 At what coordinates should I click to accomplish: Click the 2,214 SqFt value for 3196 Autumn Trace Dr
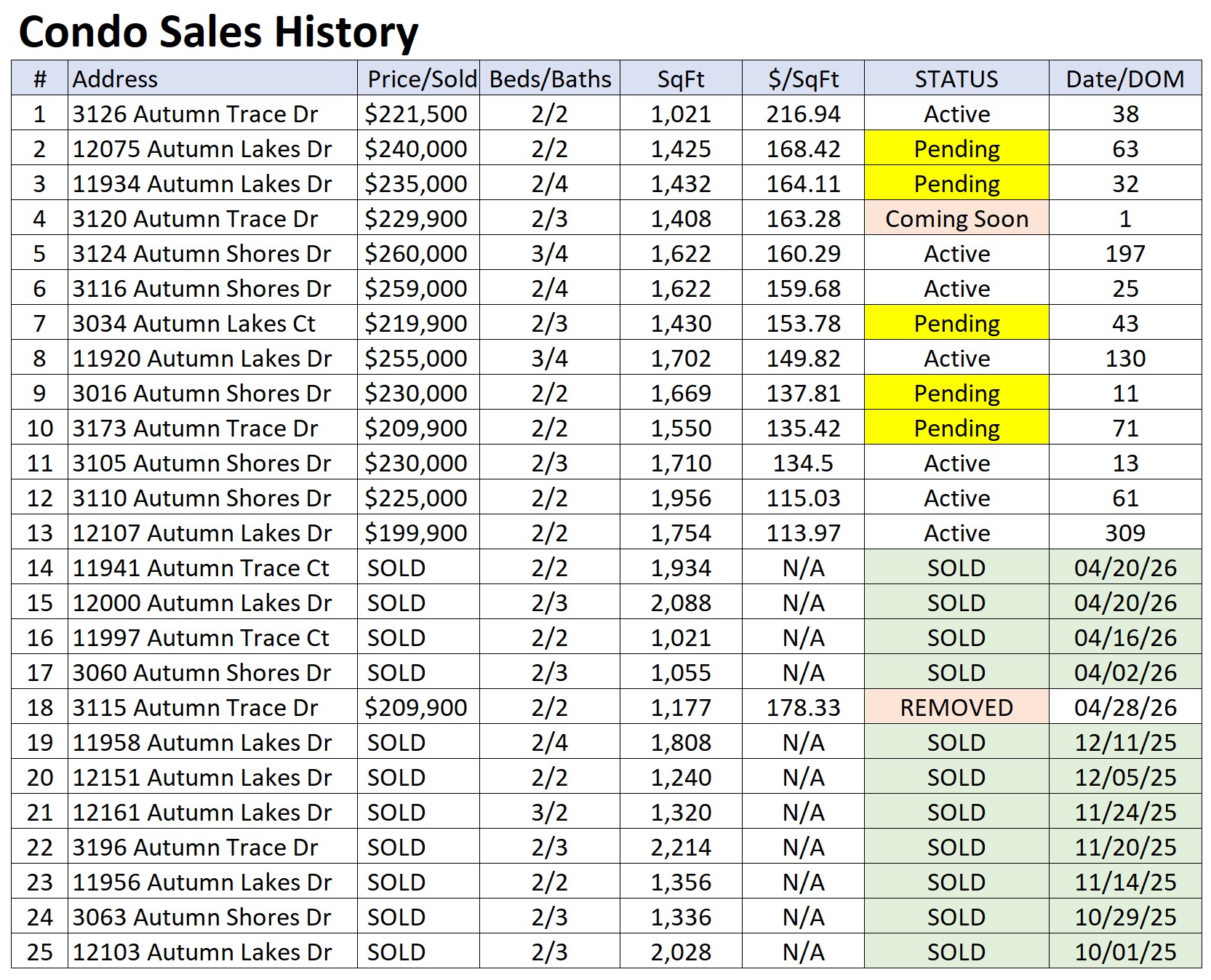point(681,846)
